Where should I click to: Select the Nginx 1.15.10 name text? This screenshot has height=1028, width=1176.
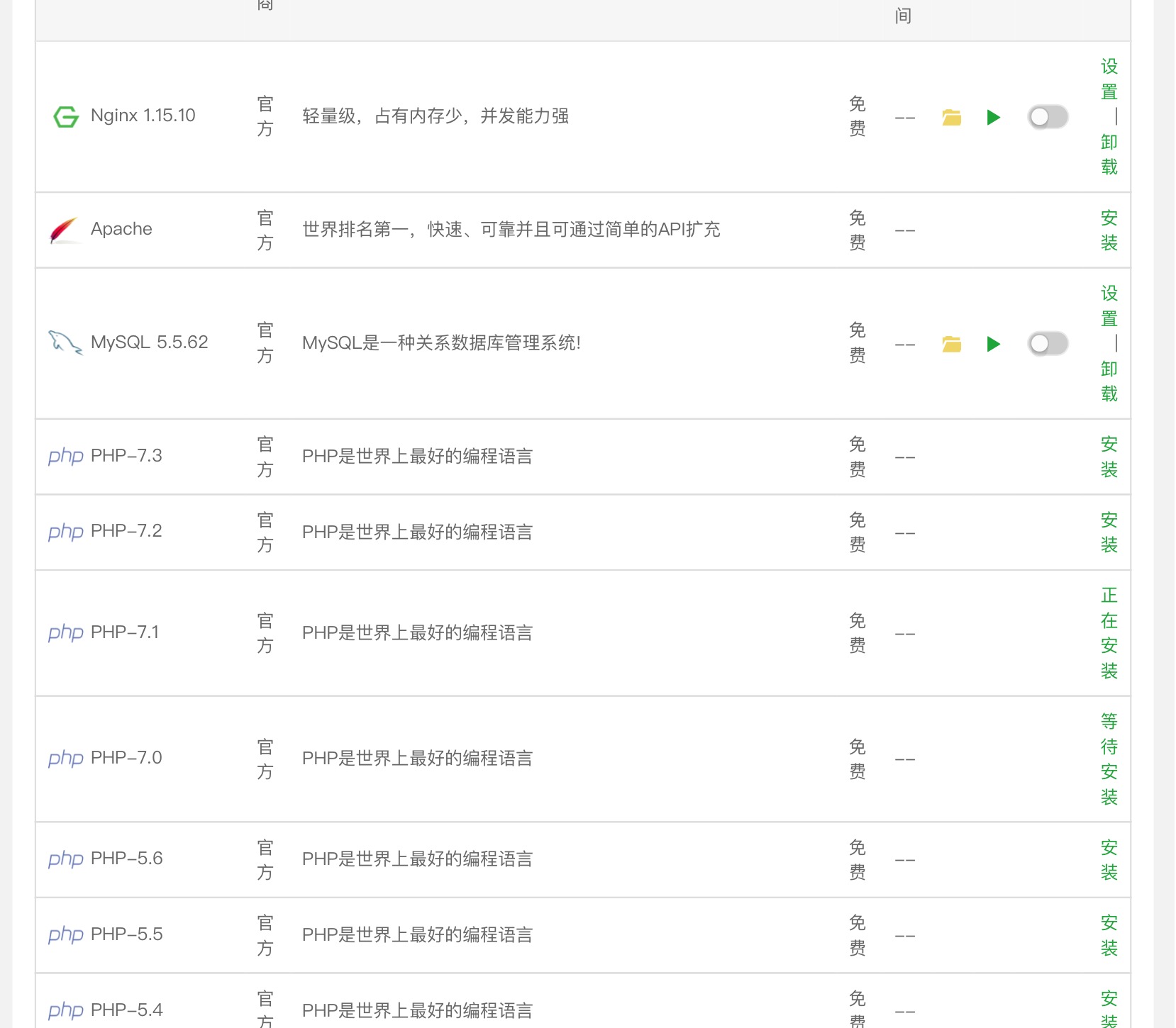click(143, 116)
